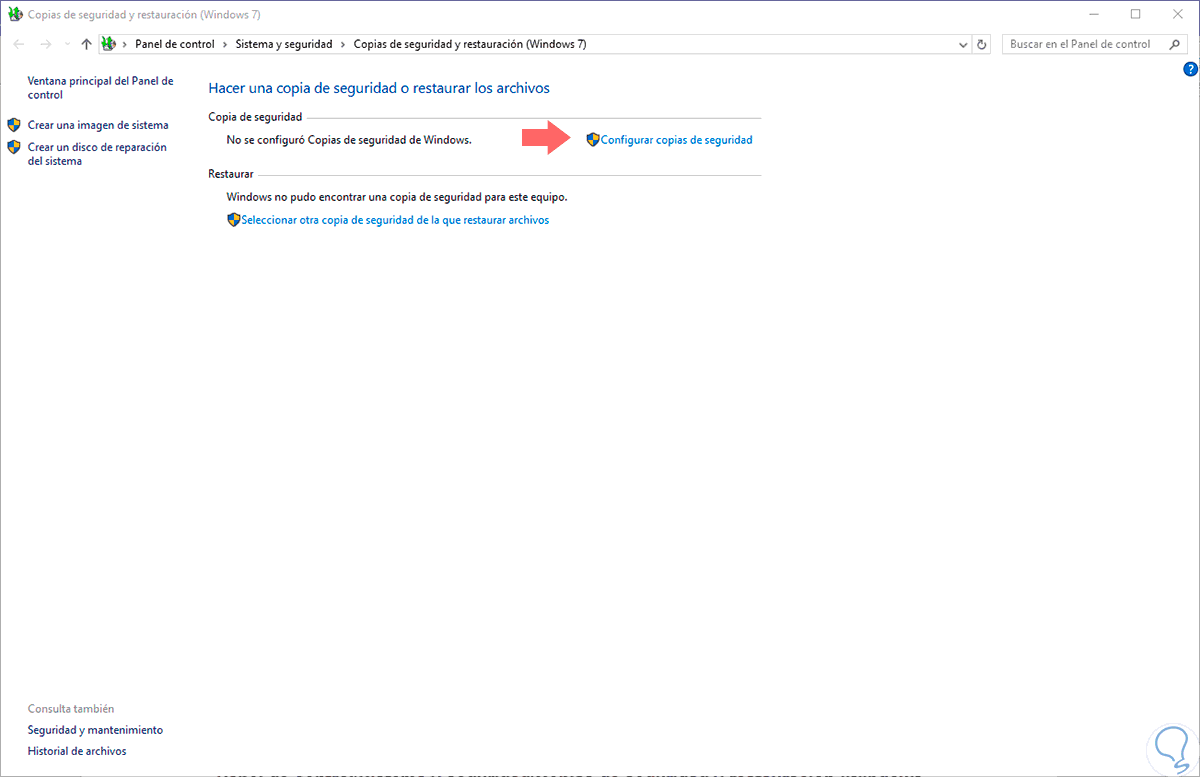The width and height of the screenshot is (1200, 777).
Task: Click 'Configurar copias de seguridad' link
Action: [x=676, y=140]
